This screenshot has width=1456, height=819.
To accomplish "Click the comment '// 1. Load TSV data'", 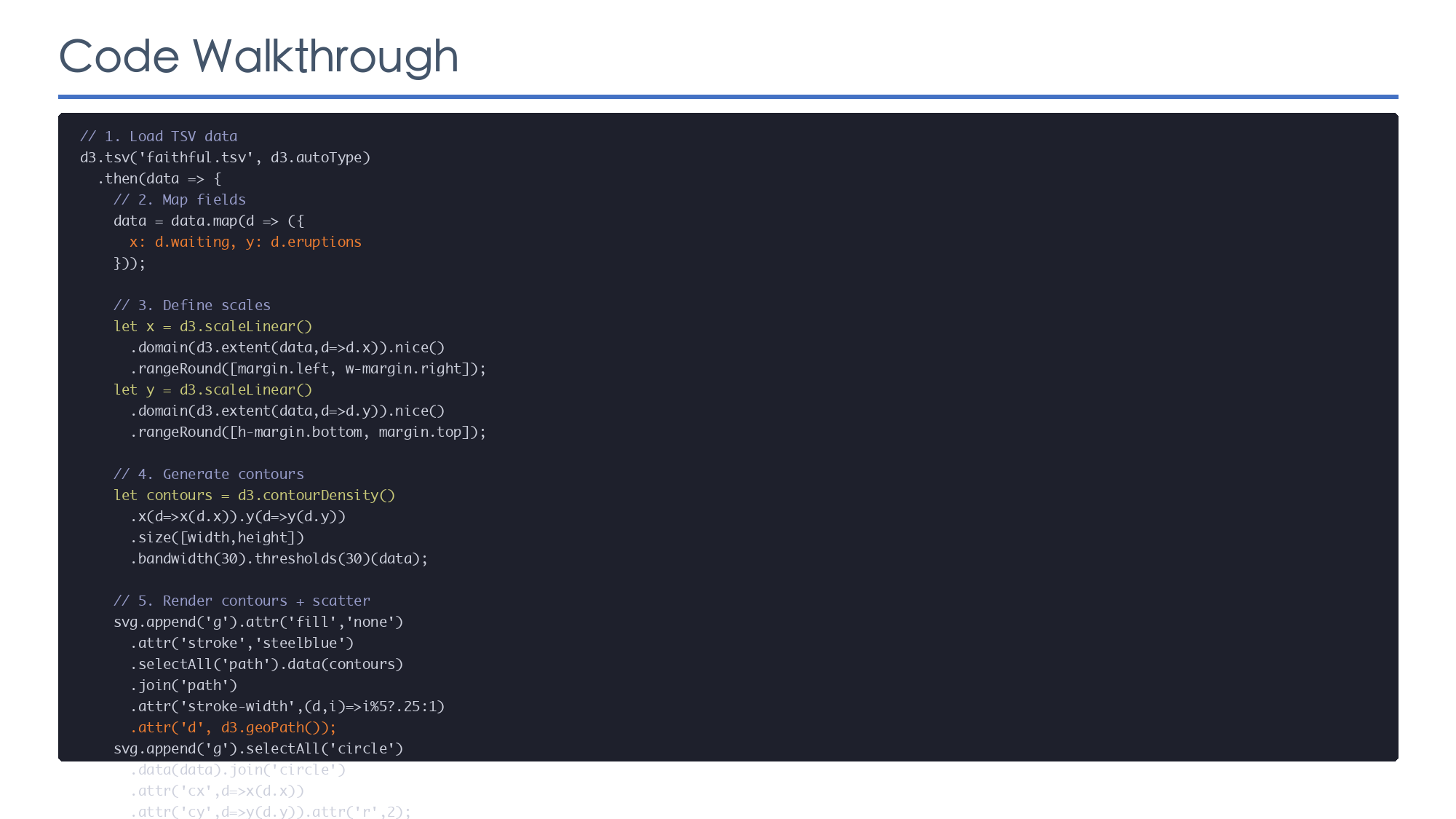I will (x=159, y=136).
